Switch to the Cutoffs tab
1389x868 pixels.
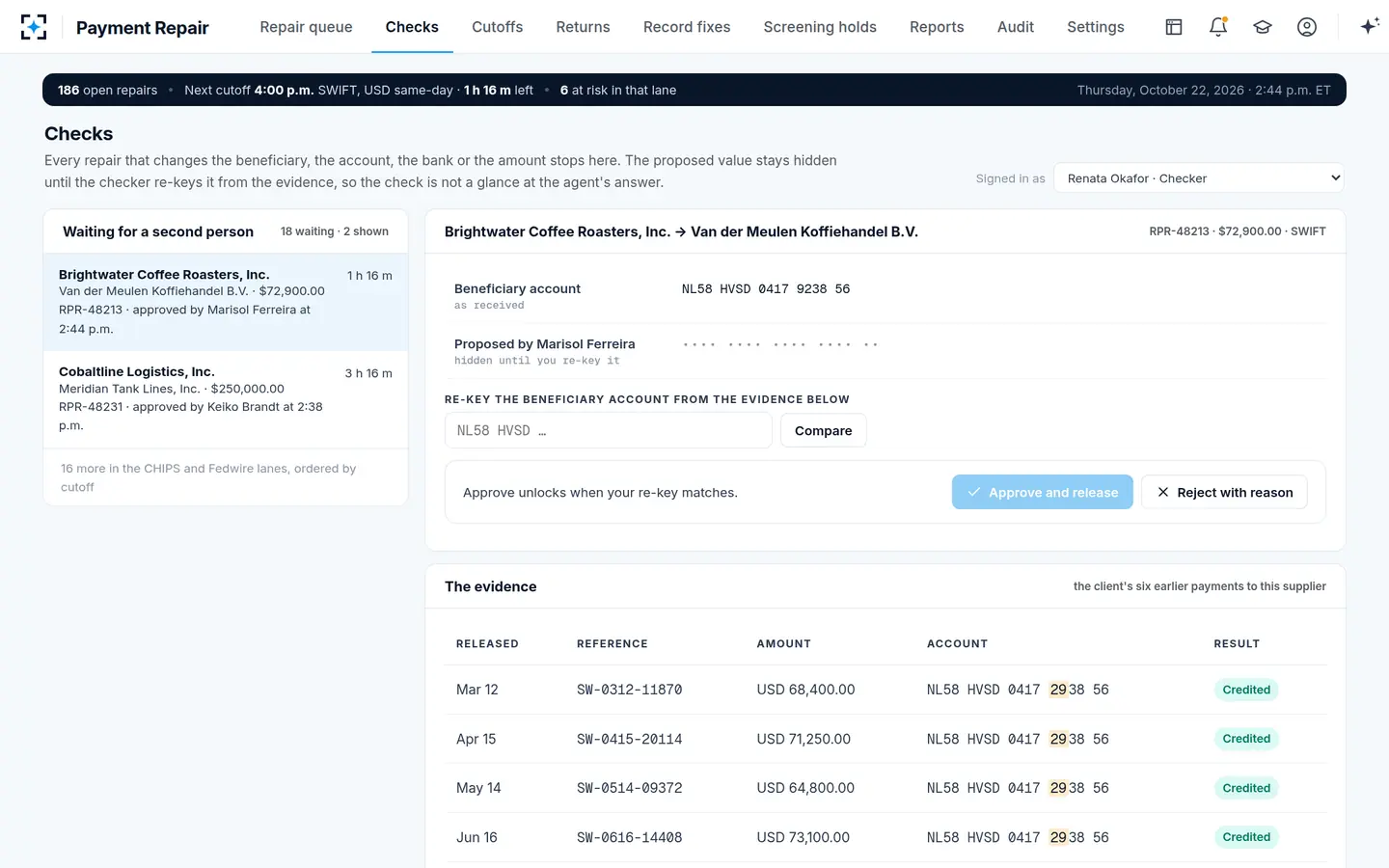coord(498,27)
